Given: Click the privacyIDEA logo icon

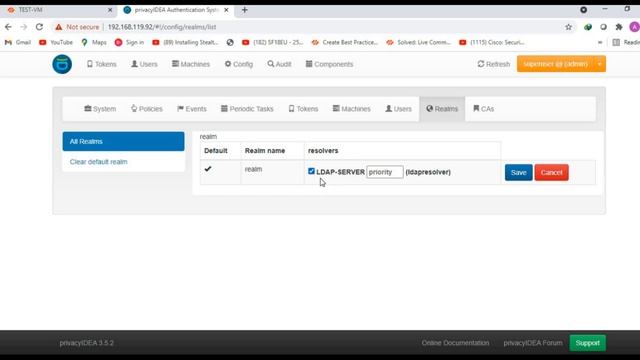Looking at the screenshot, I should coord(62,64).
